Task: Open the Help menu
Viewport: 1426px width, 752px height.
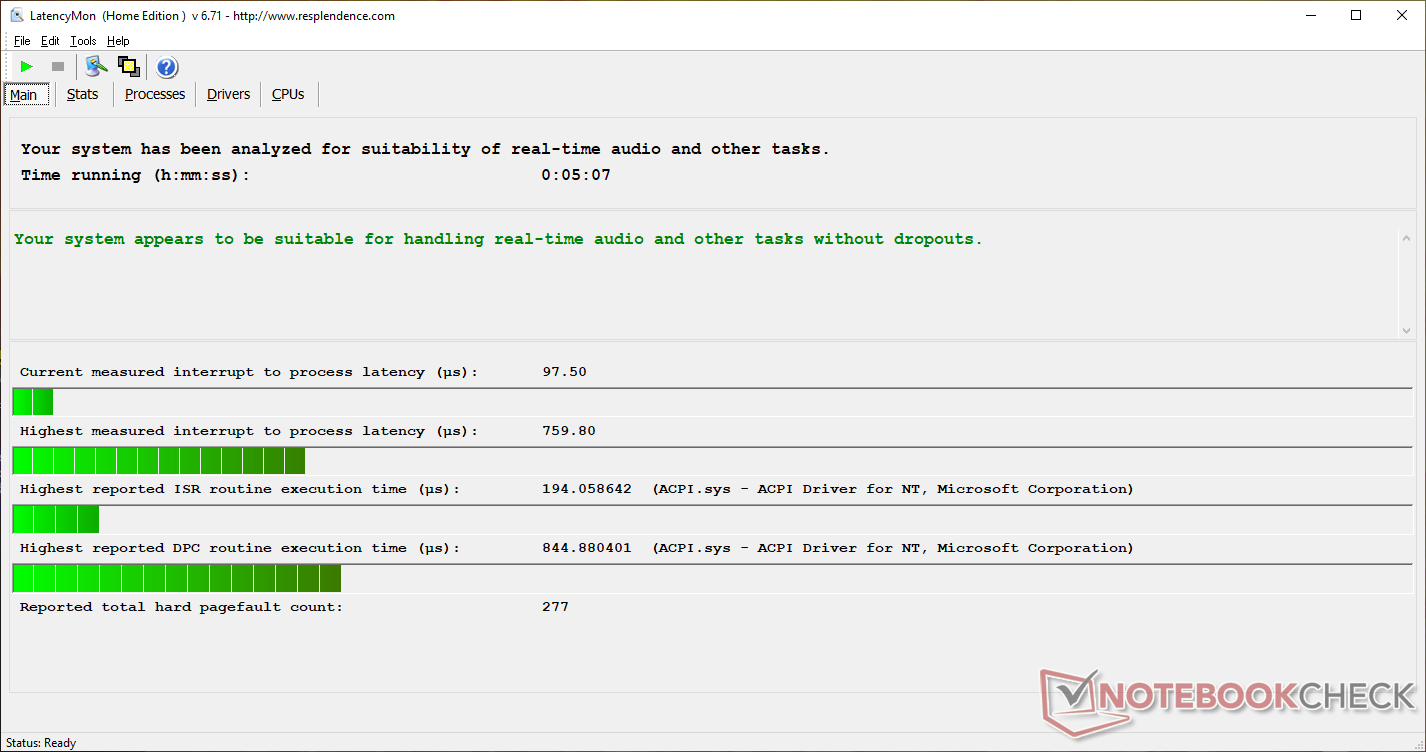Action: pyautogui.click(x=118, y=41)
